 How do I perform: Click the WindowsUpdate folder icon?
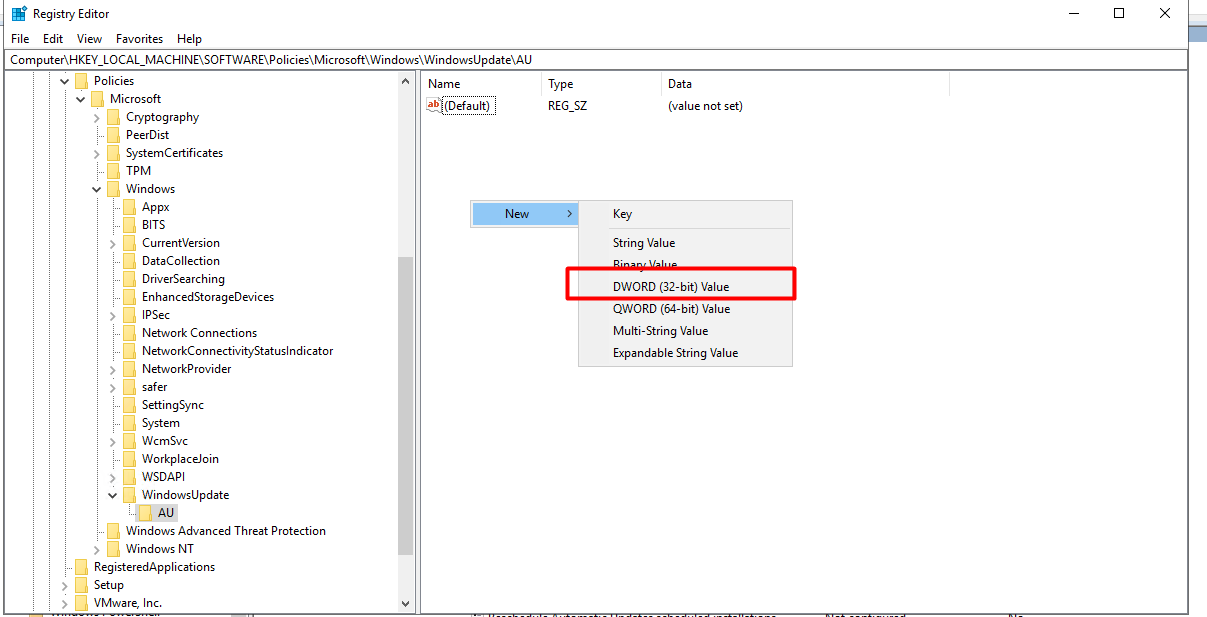click(130, 495)
